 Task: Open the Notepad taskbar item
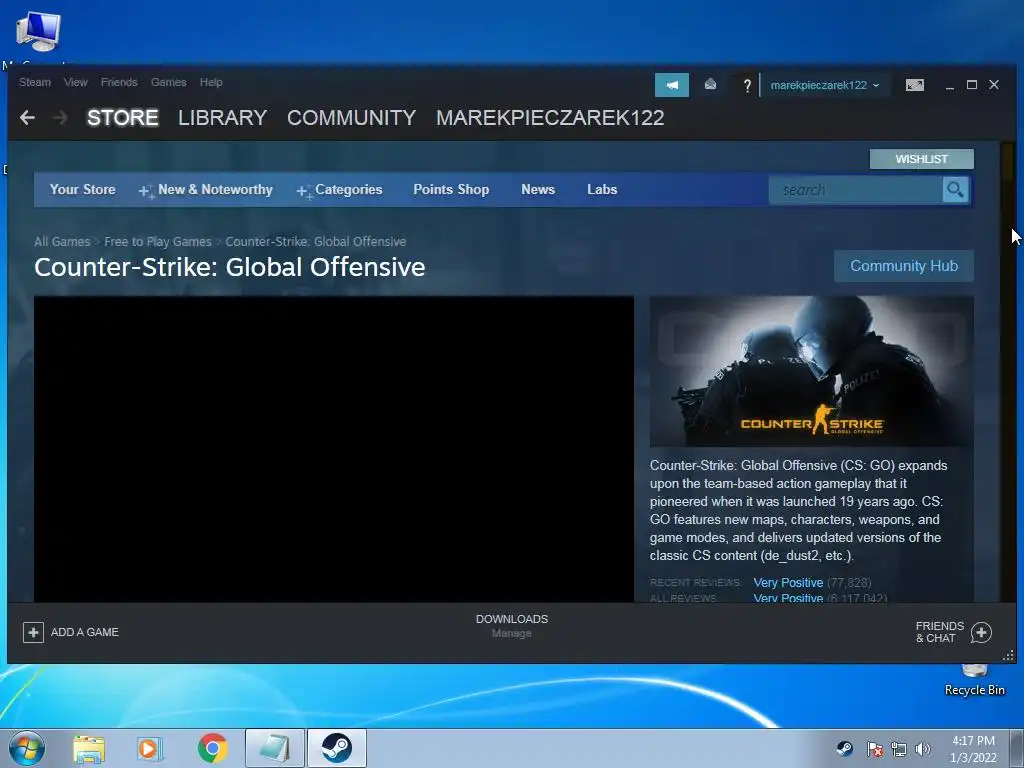(x=275, y=748)
